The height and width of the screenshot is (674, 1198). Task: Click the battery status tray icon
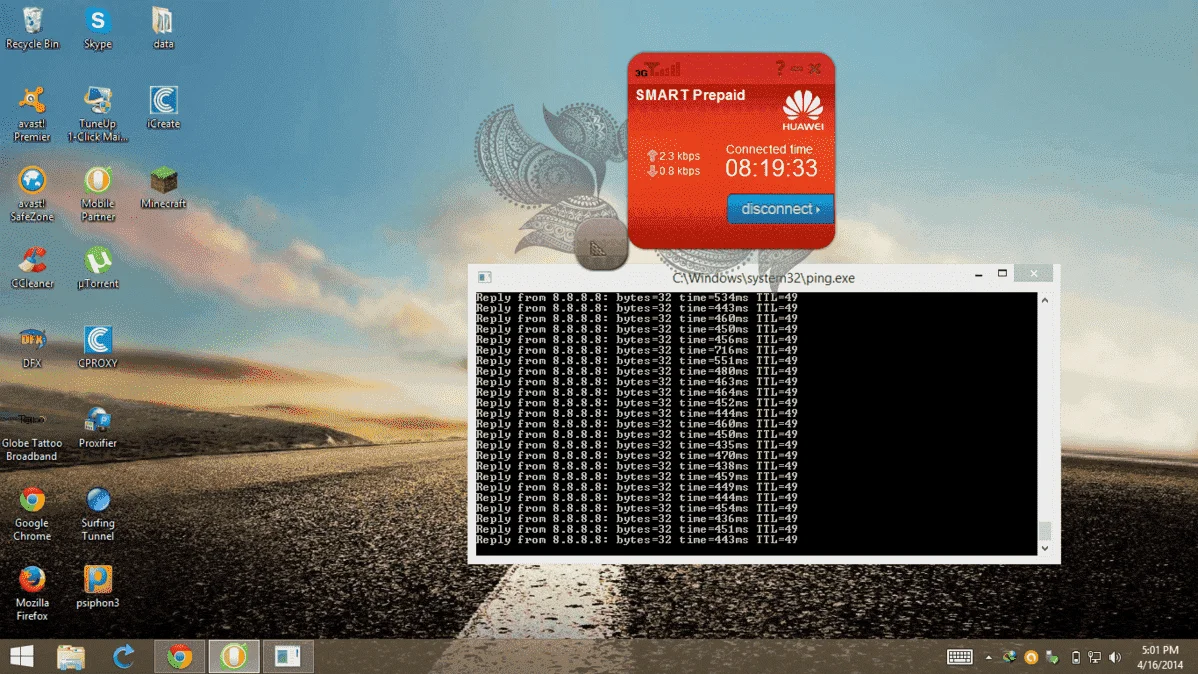pos(1076,657)
